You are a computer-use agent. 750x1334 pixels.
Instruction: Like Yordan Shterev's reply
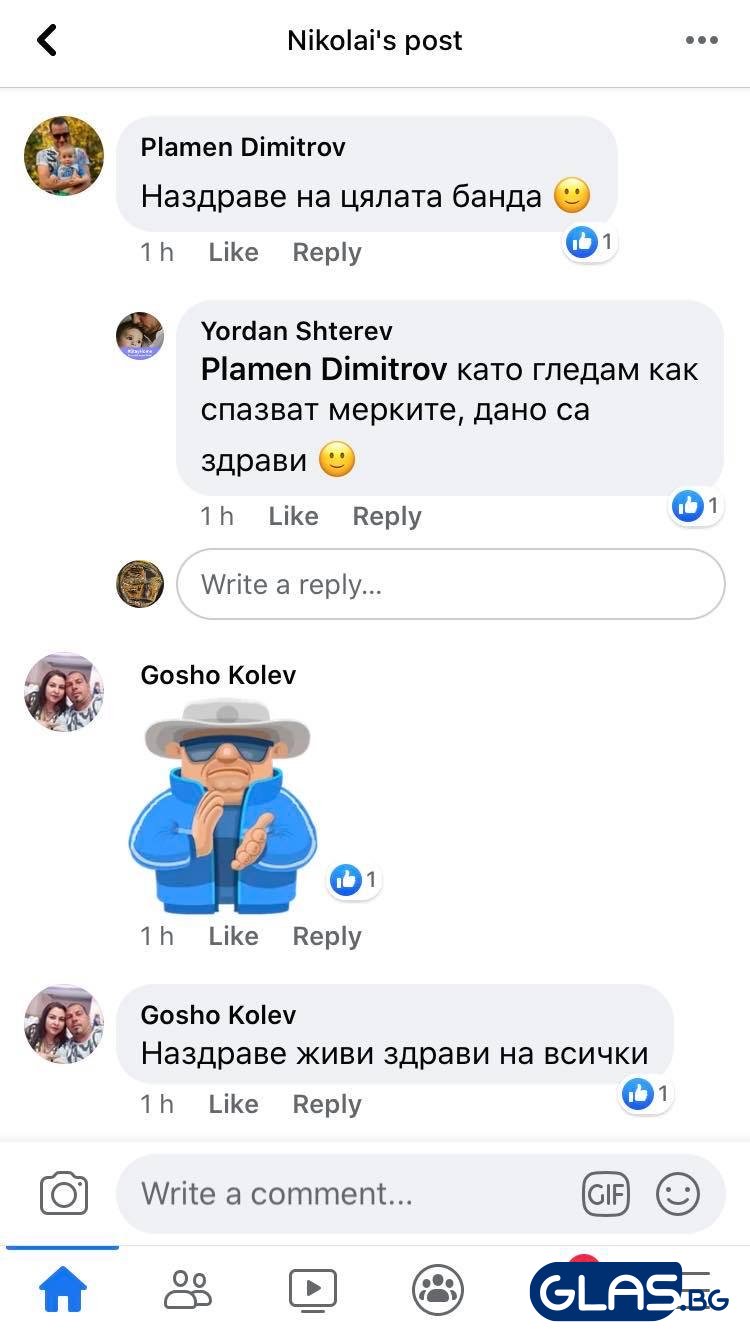(x=293, y=517)
